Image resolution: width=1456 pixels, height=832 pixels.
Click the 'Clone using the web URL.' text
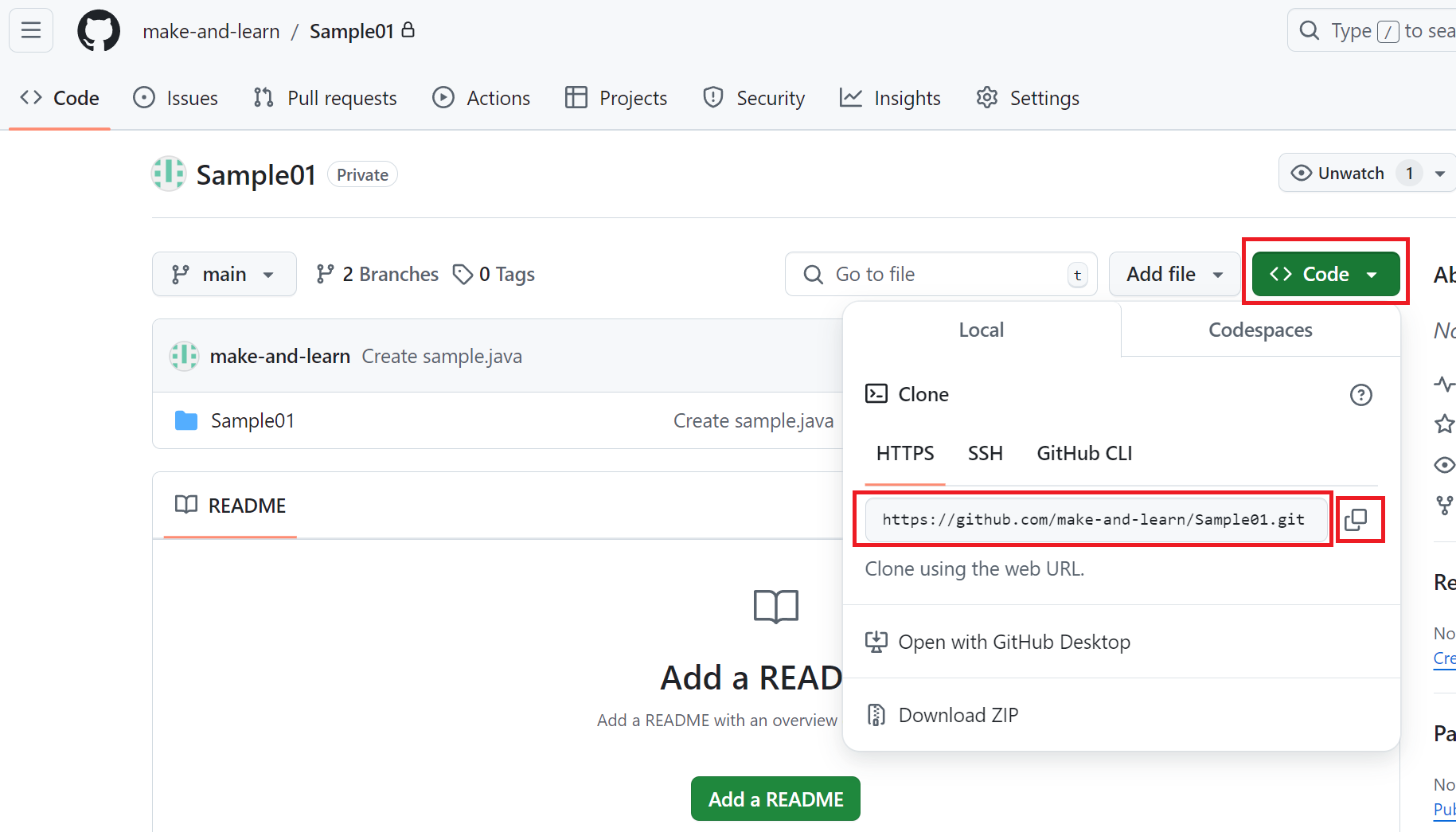coord(974,568)
